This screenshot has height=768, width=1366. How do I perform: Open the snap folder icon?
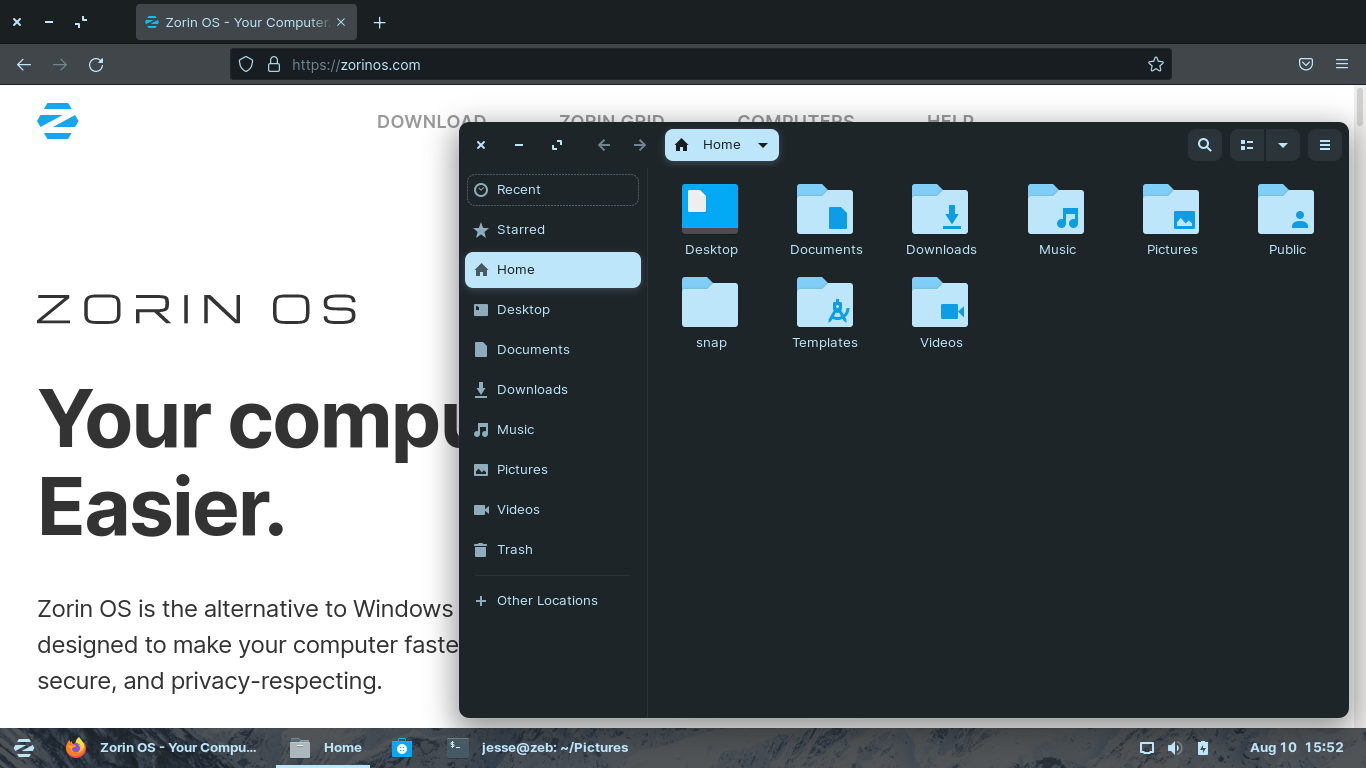pos(710,302)
